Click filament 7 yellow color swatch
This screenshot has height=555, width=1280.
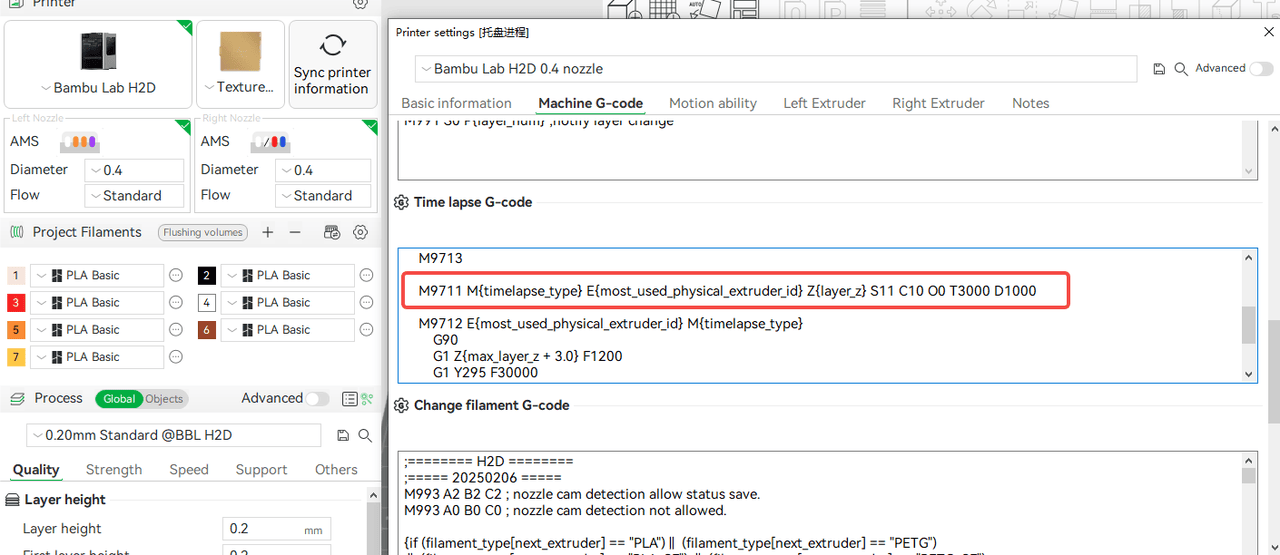[16, 357]
